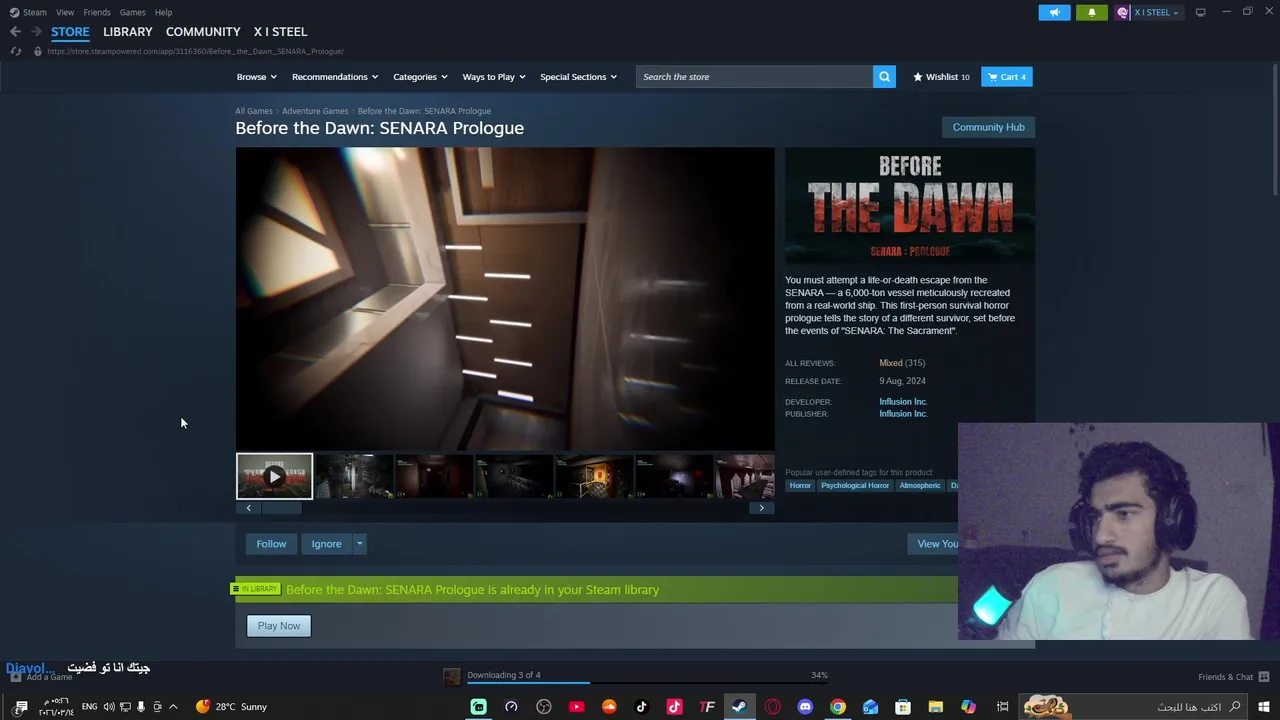Open the green notifications bell
Screen dimensions: 1280x720
(1091, 12)
